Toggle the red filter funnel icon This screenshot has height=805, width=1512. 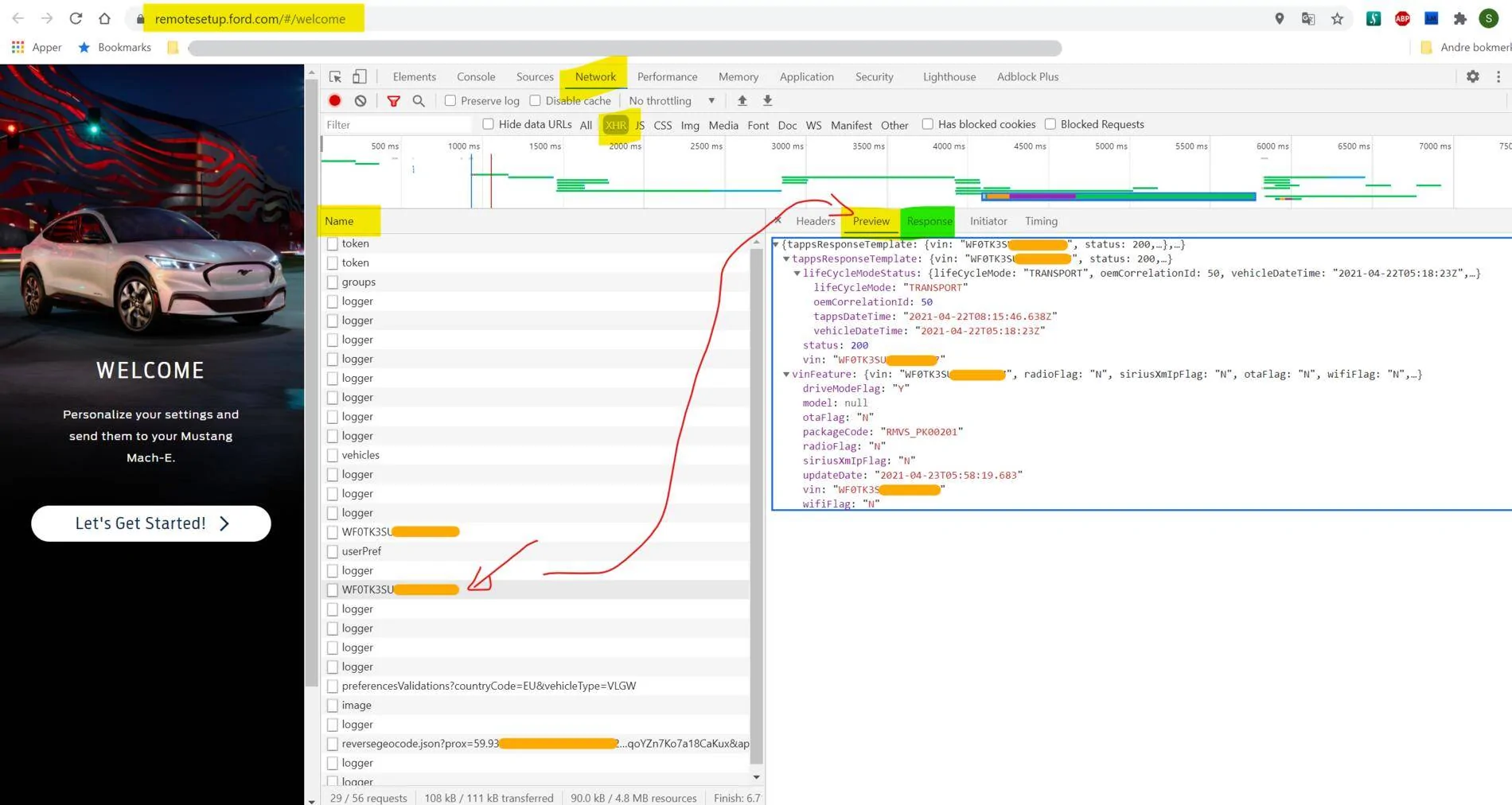coord(393,101)
